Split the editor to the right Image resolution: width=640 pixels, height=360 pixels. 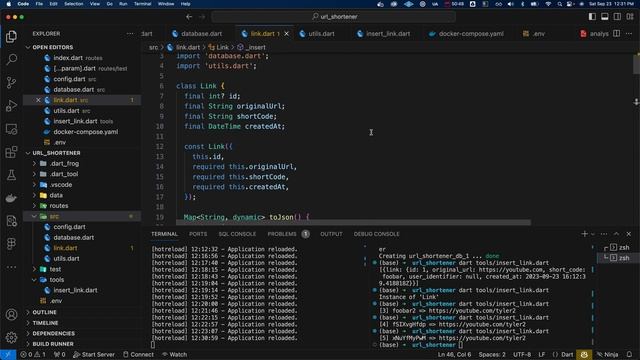click(x=616, y=33)
